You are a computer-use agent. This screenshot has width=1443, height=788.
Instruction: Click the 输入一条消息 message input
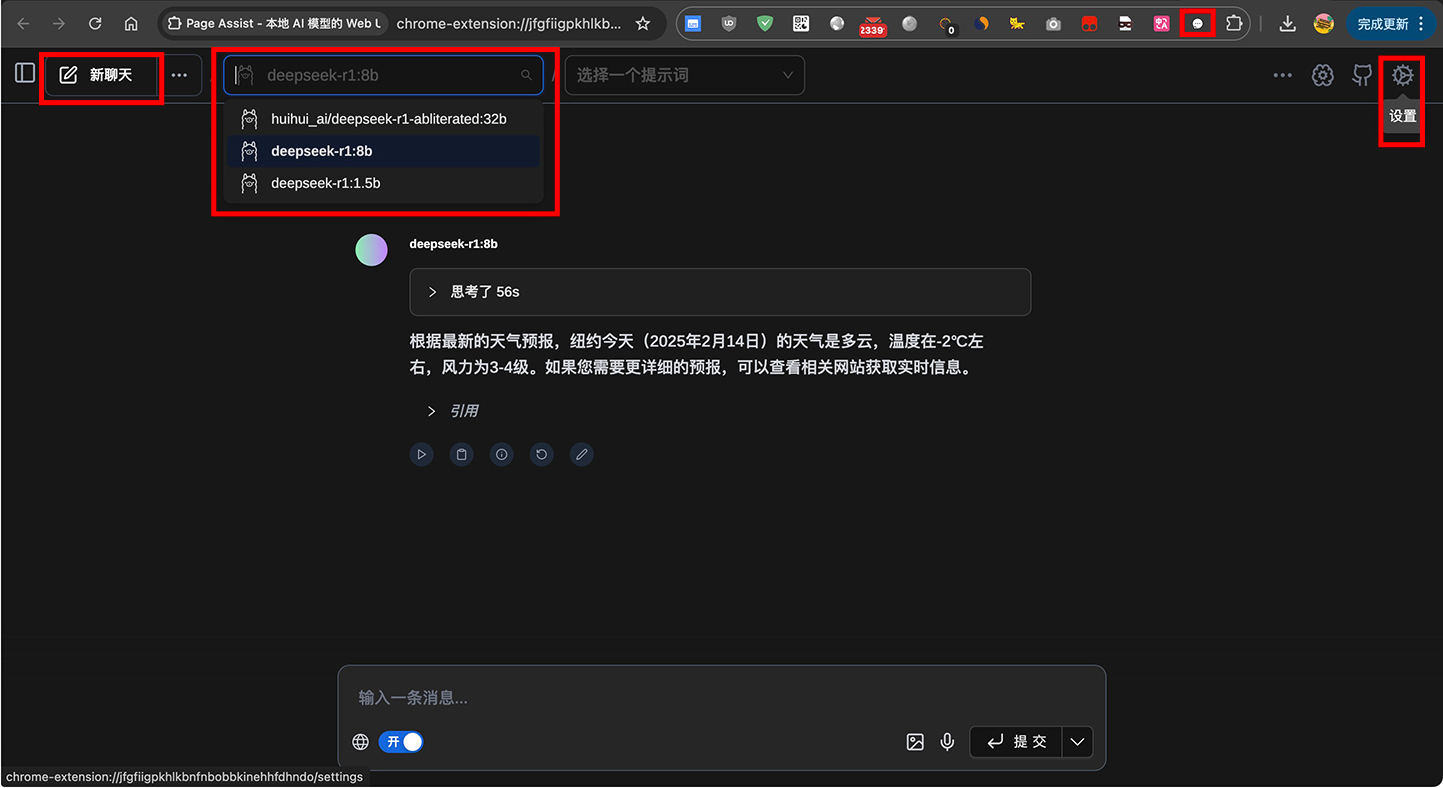point(721,698)
